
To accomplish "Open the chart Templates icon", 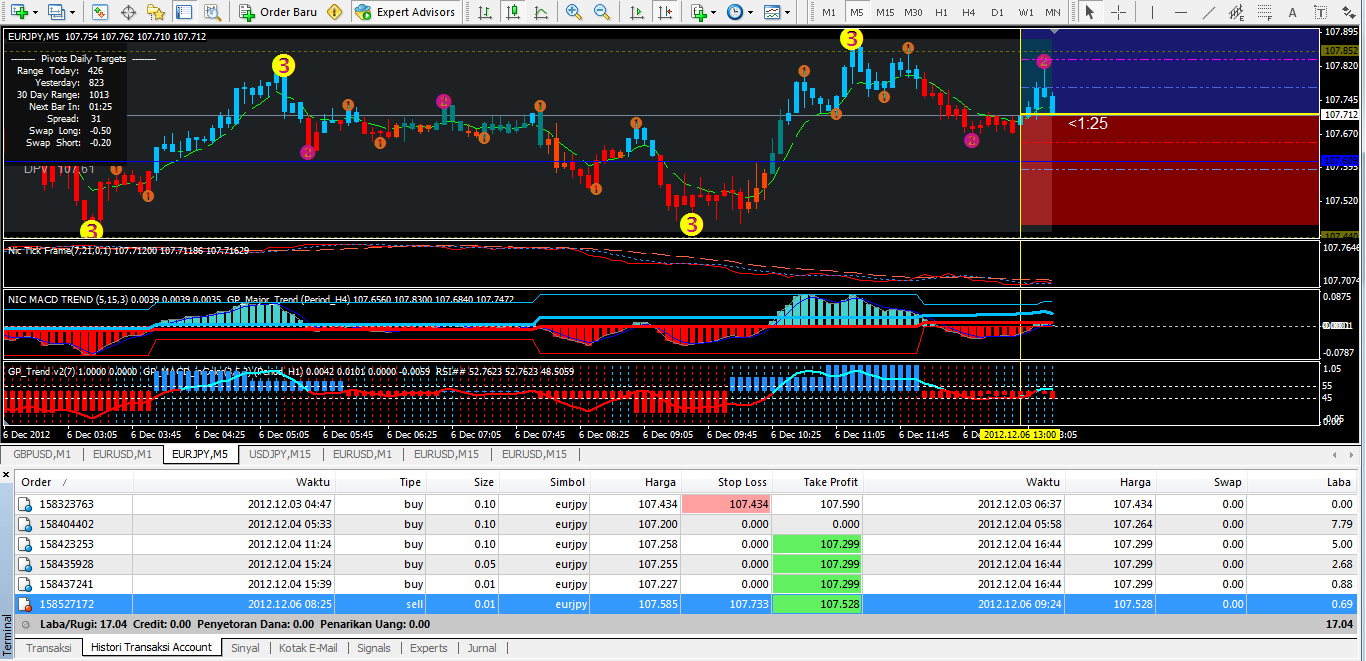I will [772, 12].
